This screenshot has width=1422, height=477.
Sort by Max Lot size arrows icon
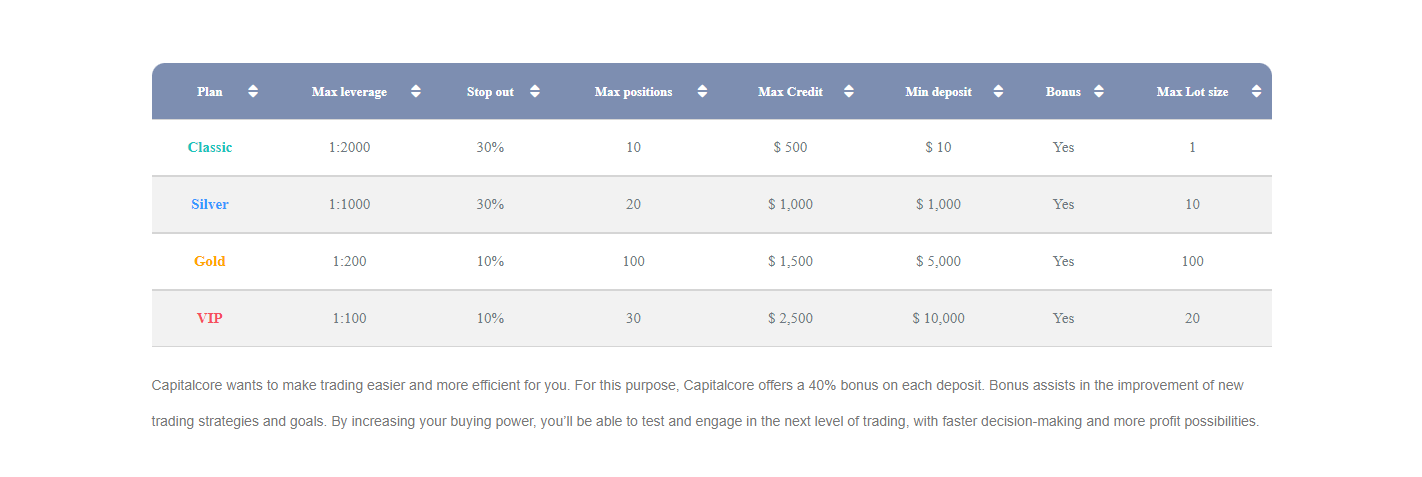coord(1253,91)
